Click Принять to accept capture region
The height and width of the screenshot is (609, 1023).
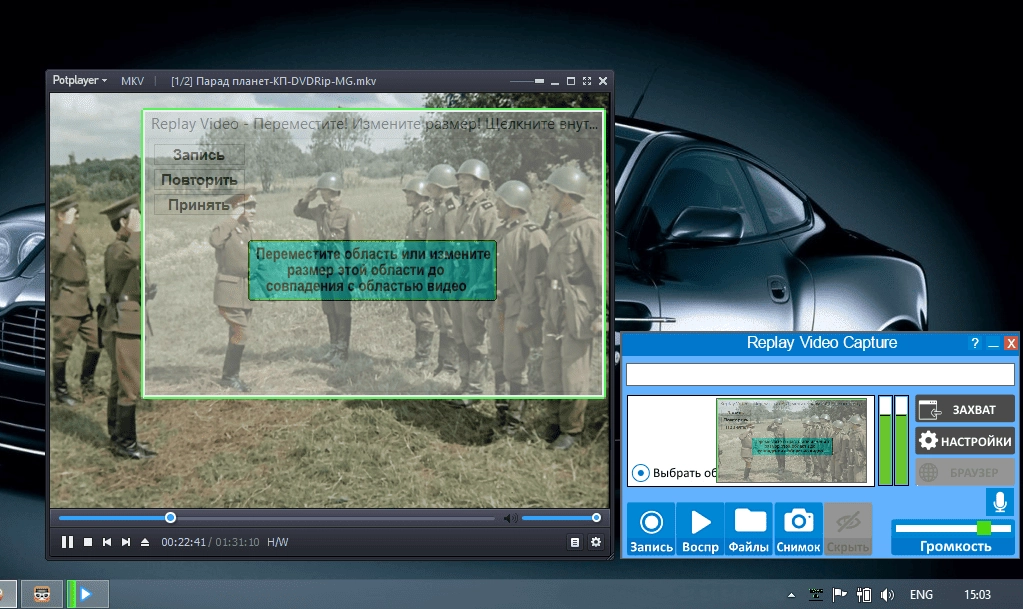click(x=199, y=204)
